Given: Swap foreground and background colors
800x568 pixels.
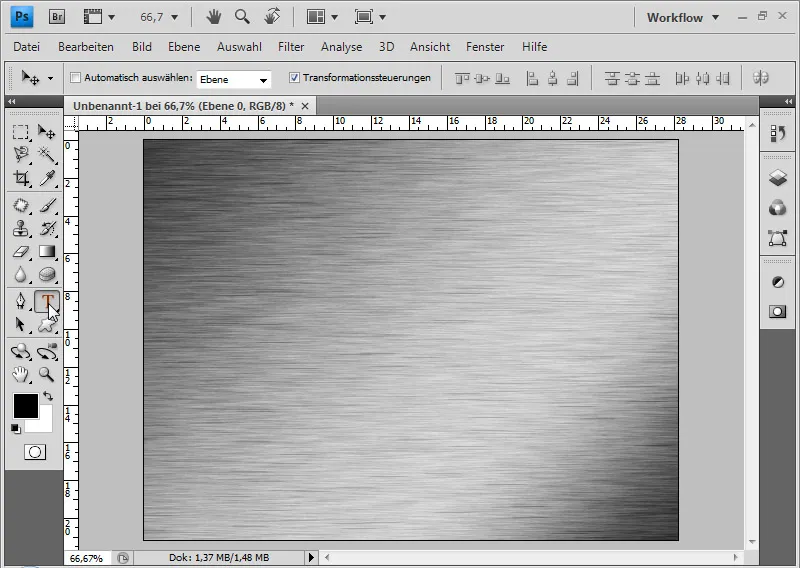Looking at the screenshot, I should [48, 396].
